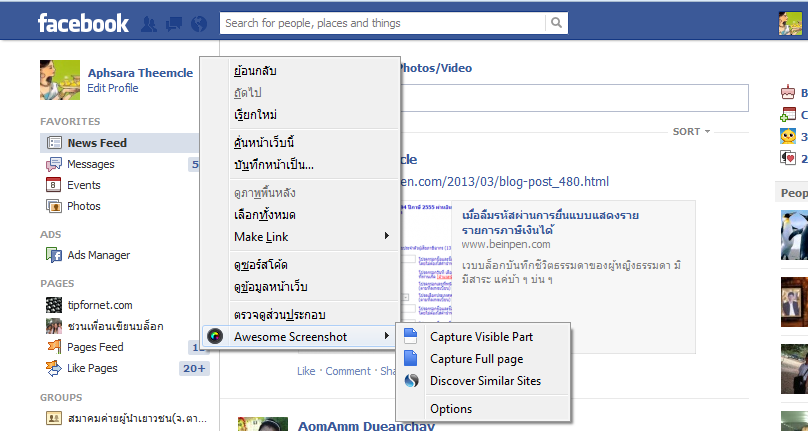Click the tipfornet.com page icon
The width and height of the screenshot is (808, 431).
coord(54,305)
